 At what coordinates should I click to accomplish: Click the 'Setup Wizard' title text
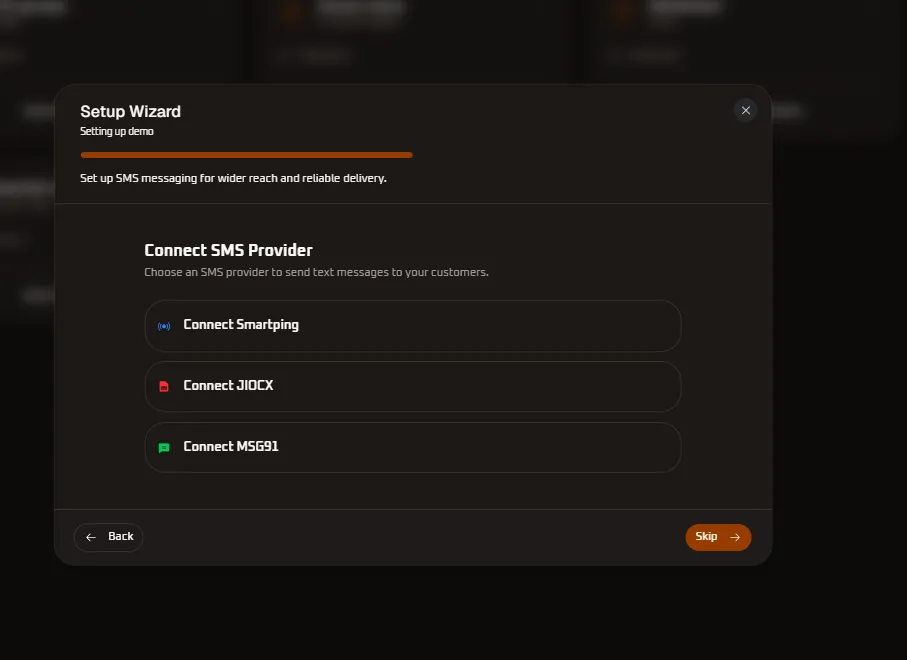point(130,111)
